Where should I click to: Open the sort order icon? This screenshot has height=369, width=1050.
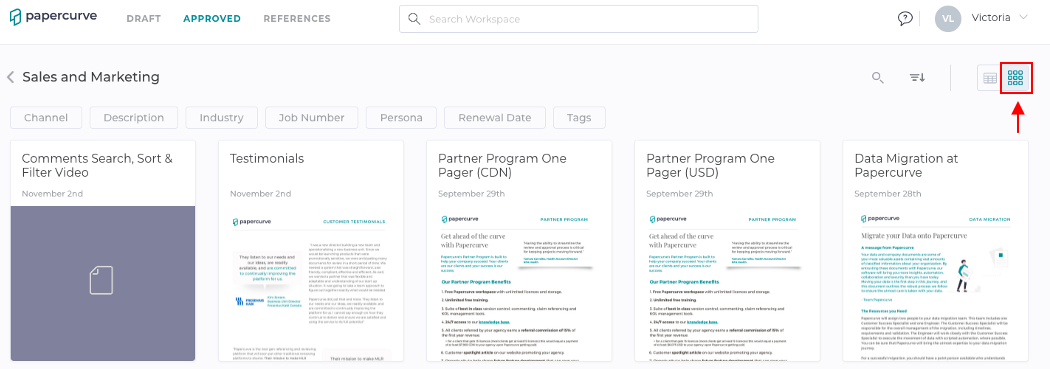(x=917, y=78)
